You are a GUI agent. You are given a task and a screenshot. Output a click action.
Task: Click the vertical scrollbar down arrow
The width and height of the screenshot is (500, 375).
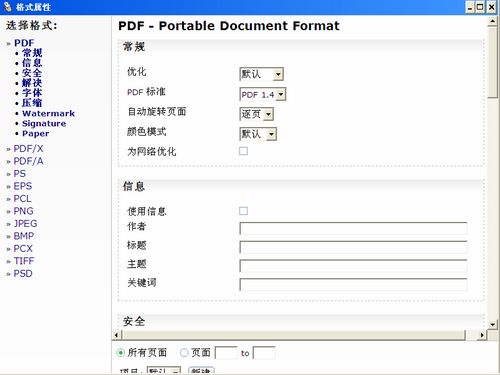click(493, 324)
